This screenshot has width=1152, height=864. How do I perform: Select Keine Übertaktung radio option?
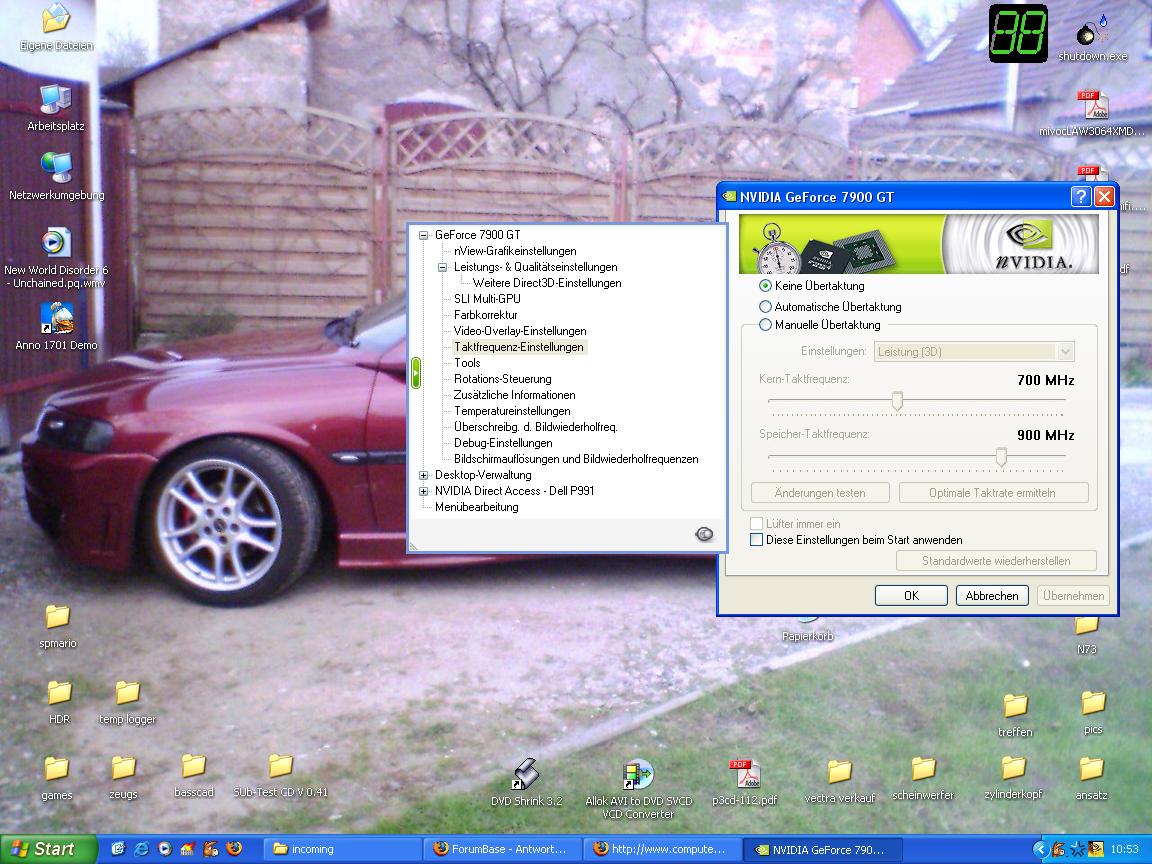(765, 286)
